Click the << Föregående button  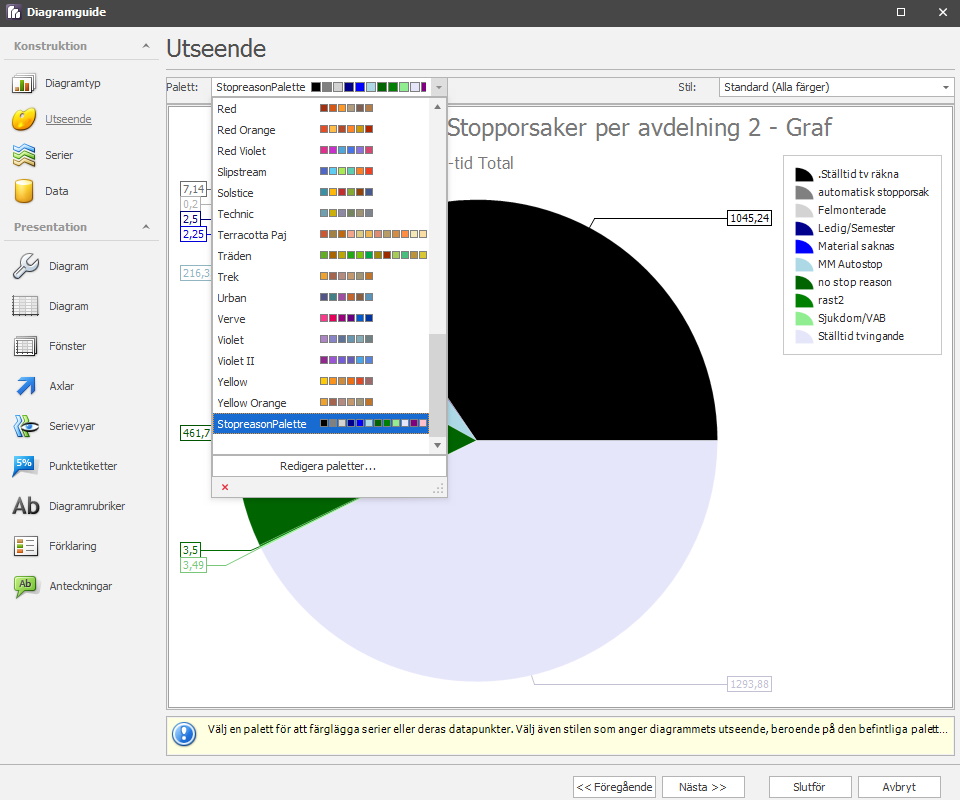click(x=614, y=787)
